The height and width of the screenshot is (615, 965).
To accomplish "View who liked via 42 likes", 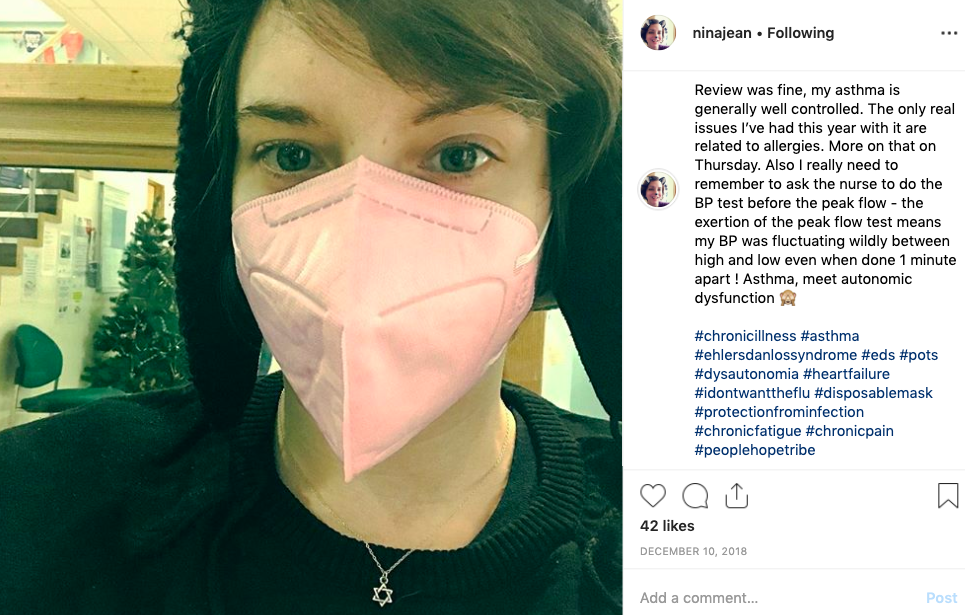I will click(667, 526).
